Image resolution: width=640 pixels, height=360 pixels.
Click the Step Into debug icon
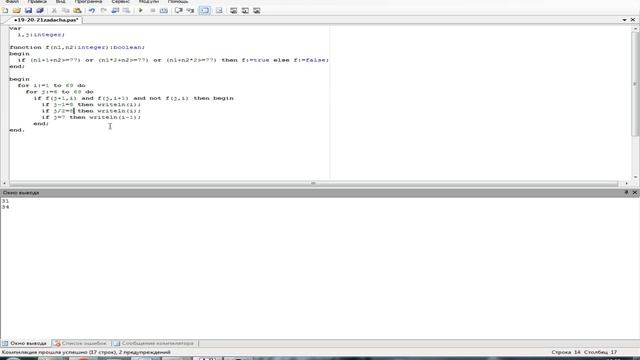coord(190,11)
